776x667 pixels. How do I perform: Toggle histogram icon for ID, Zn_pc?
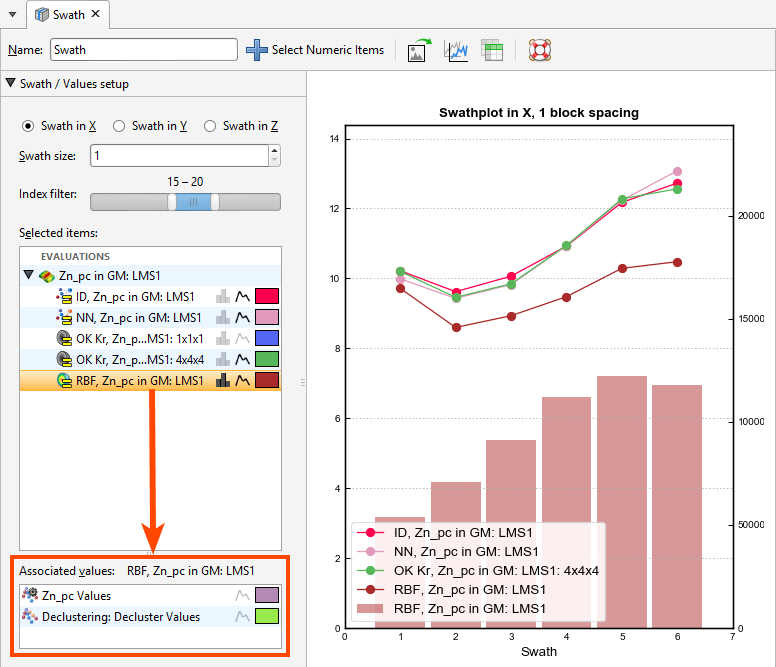point(223,296)
